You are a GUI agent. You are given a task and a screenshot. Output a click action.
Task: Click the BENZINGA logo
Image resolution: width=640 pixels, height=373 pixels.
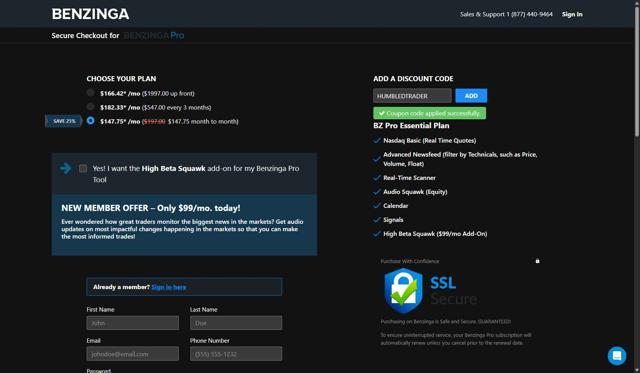coord(90,14)
